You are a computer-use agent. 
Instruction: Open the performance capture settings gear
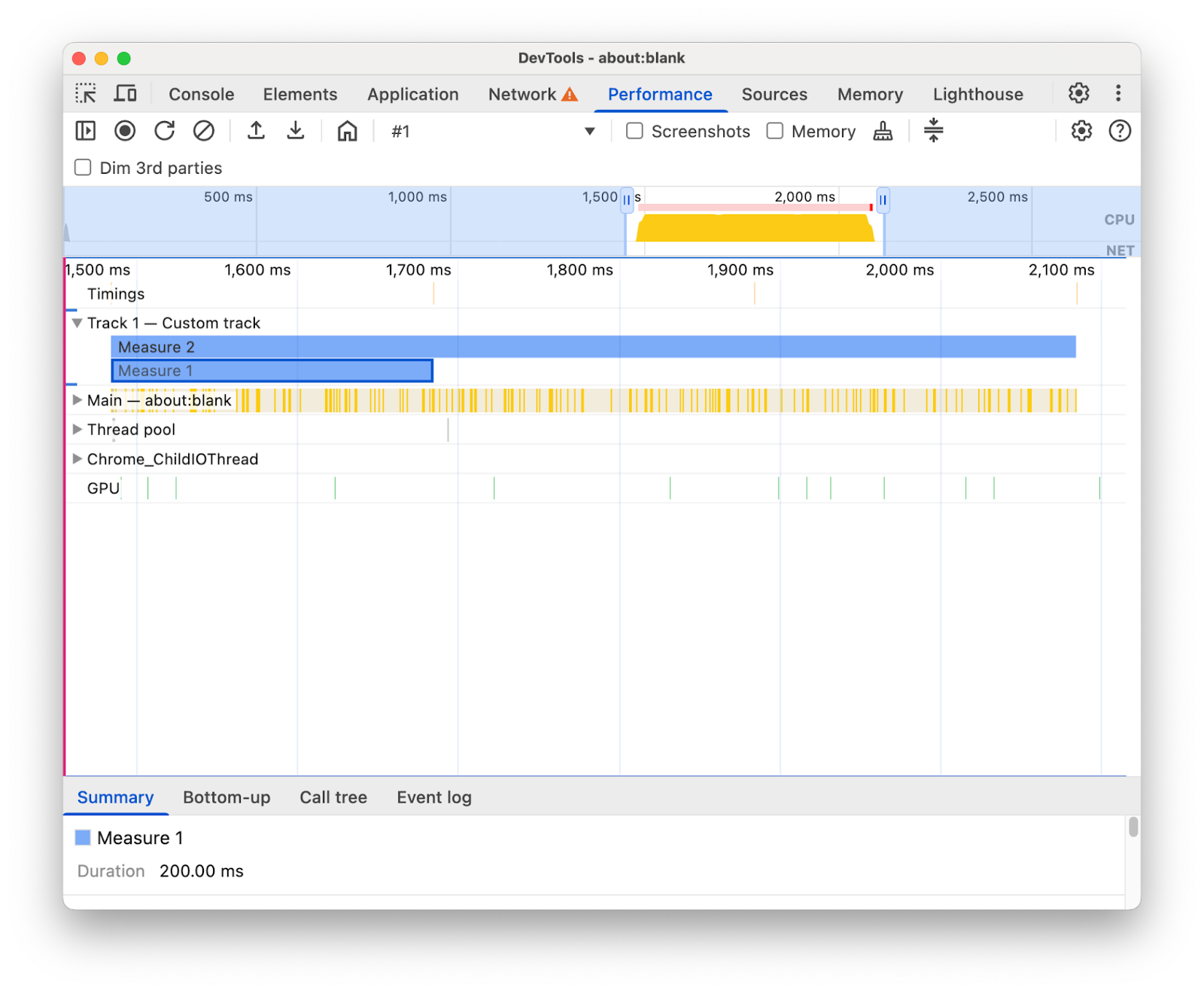coord(1081,130)
